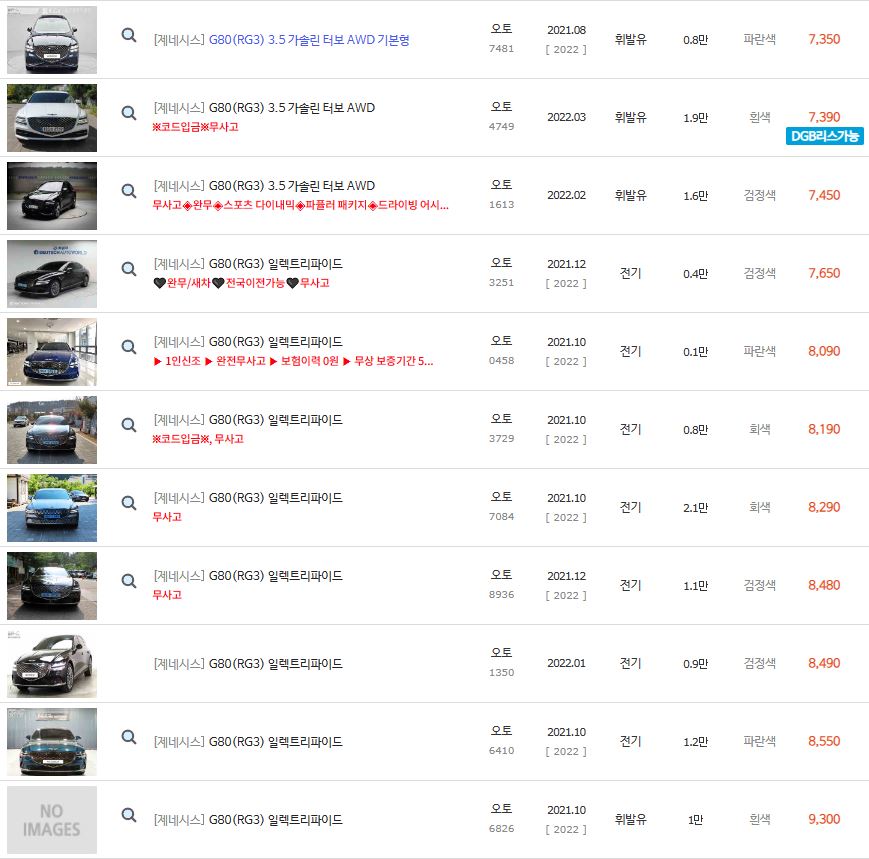Click the mileage 2.1만
Screen dimensions: 869x859
[696, 508]
